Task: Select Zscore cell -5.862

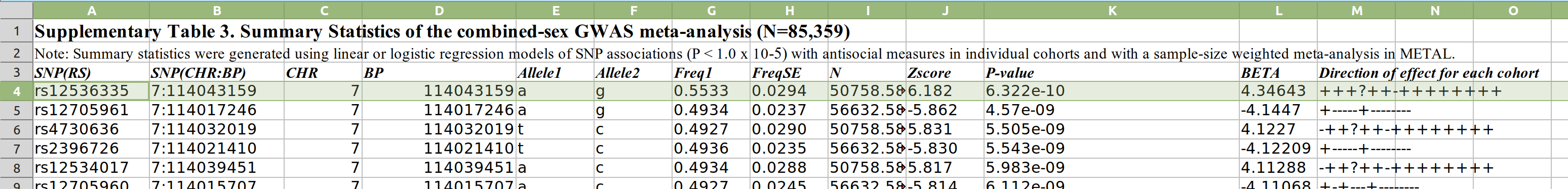Action: [945, 110]
